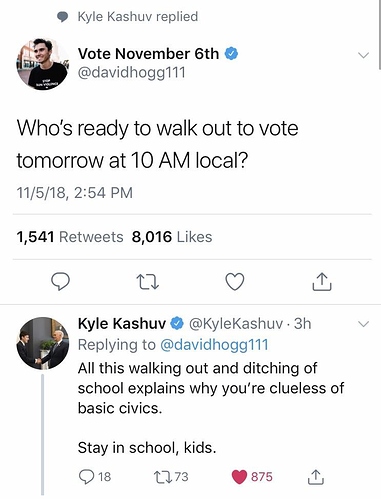View the list of 8,016 Likes
Viewport: 381px width, 499px height.
pos(172,237)
